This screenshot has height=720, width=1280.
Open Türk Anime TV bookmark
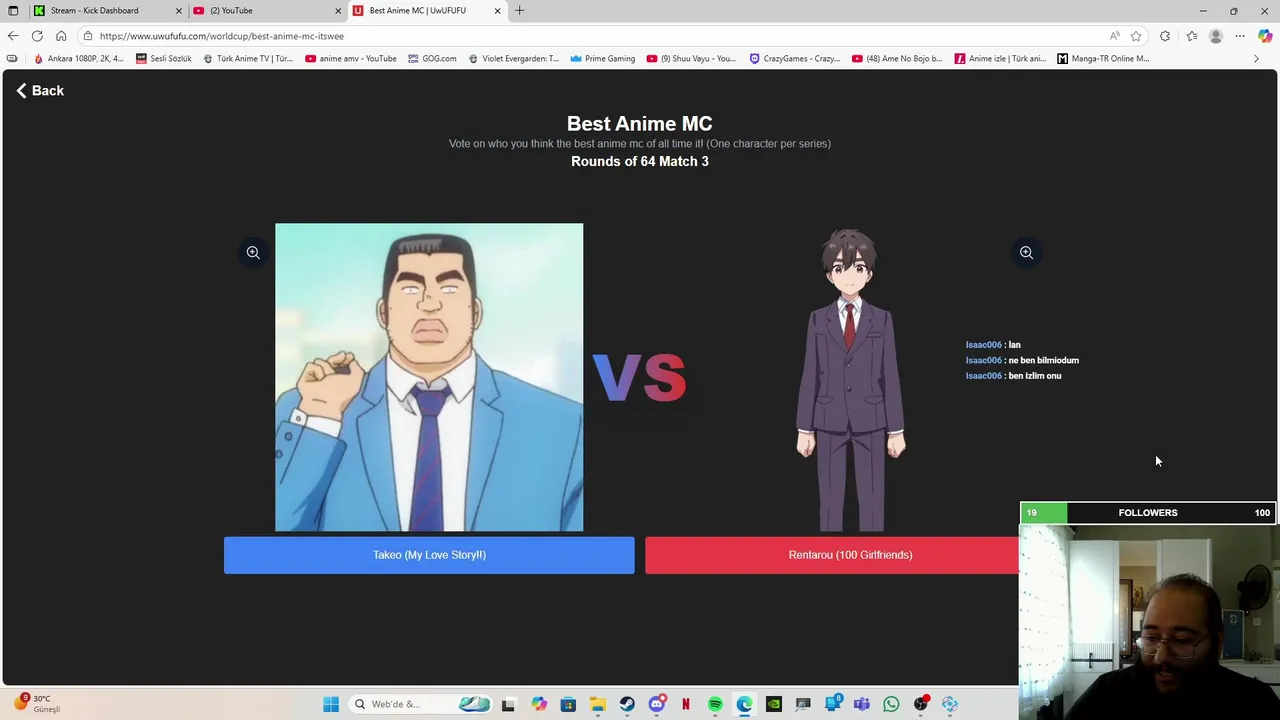[248, 59]
